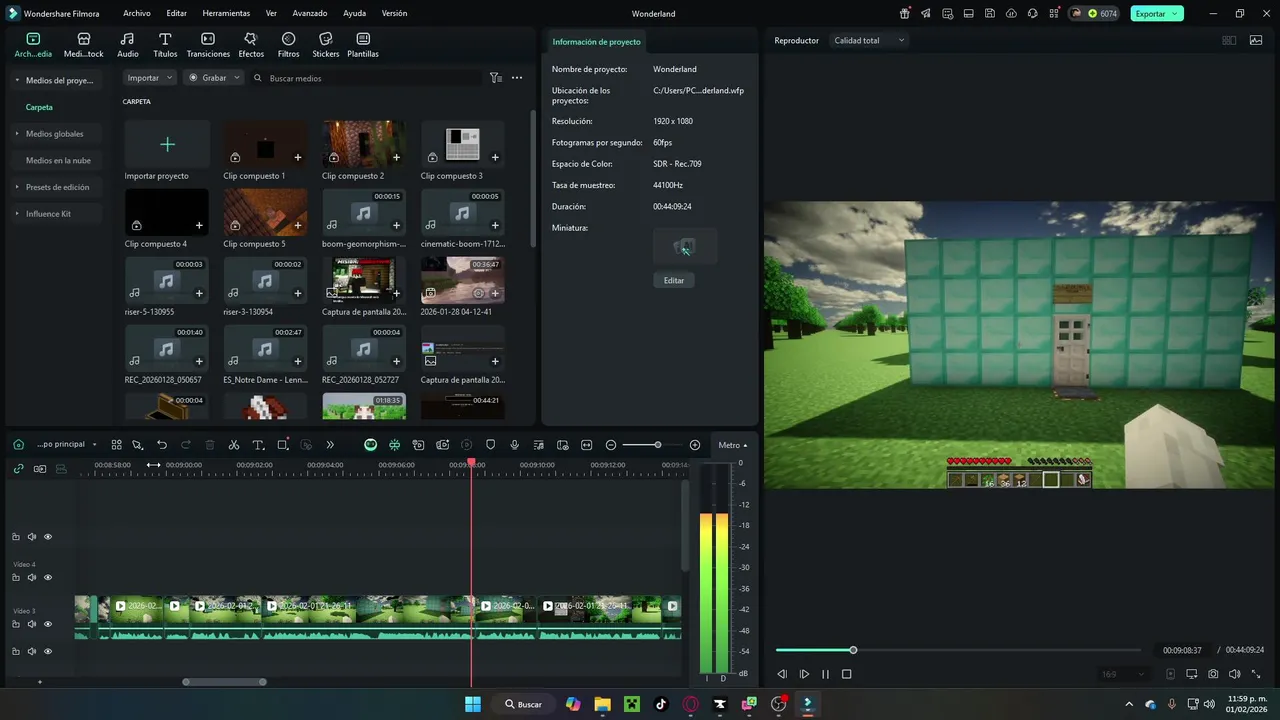Click the Editar thumbnail button
1280x720 pixels.
tap(674, 280)
